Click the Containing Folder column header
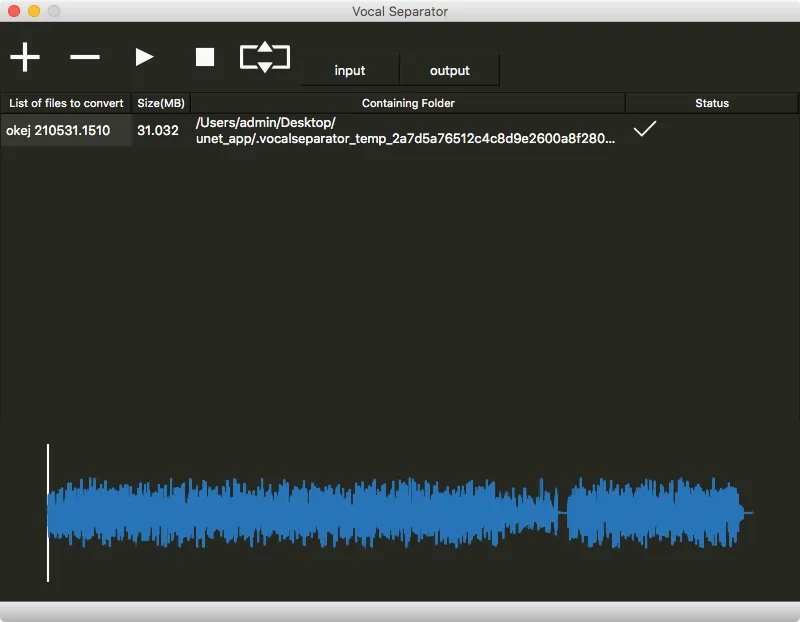 coord(408,103)
